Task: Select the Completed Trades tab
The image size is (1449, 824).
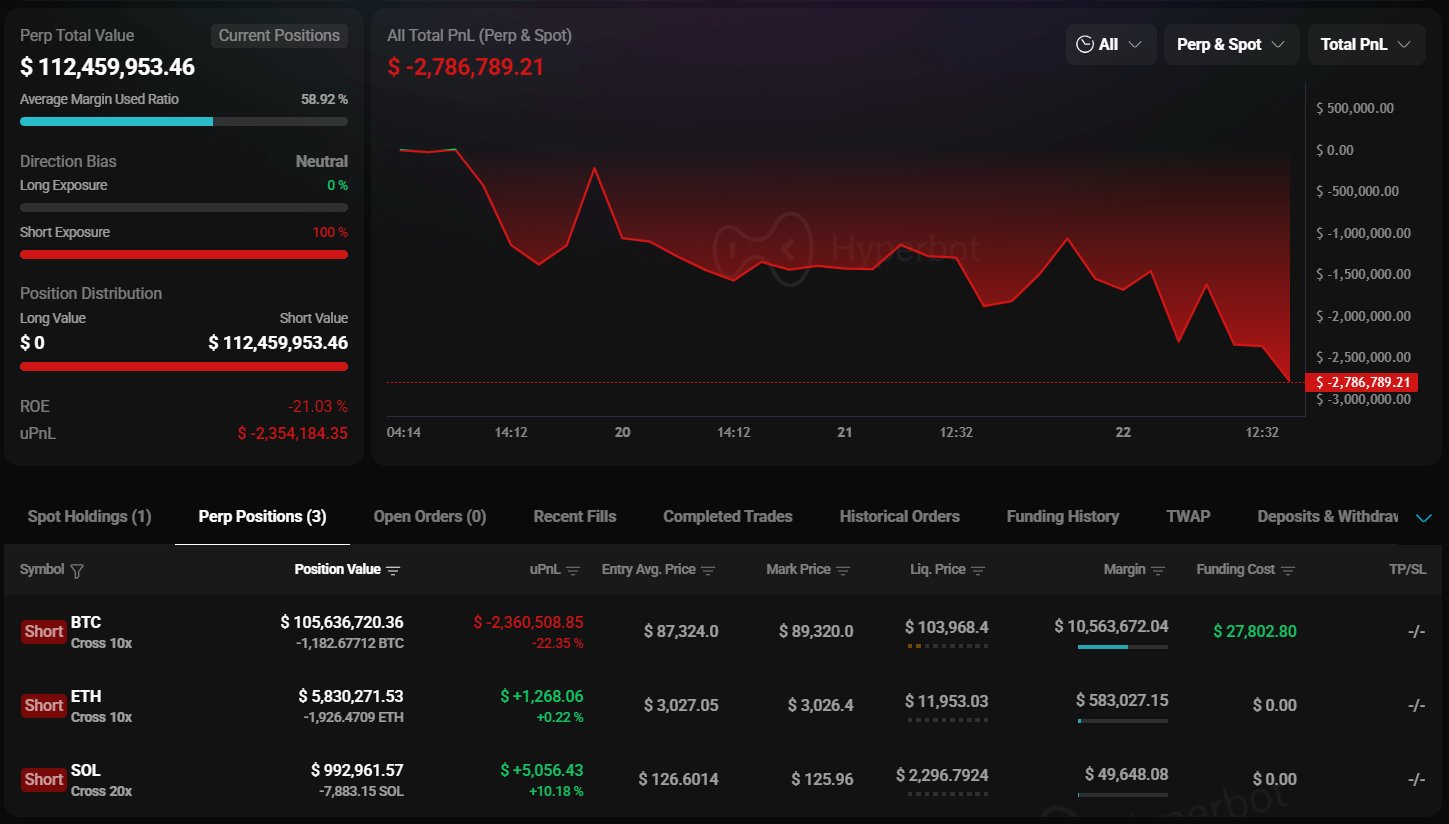Action: click(727, 517)
